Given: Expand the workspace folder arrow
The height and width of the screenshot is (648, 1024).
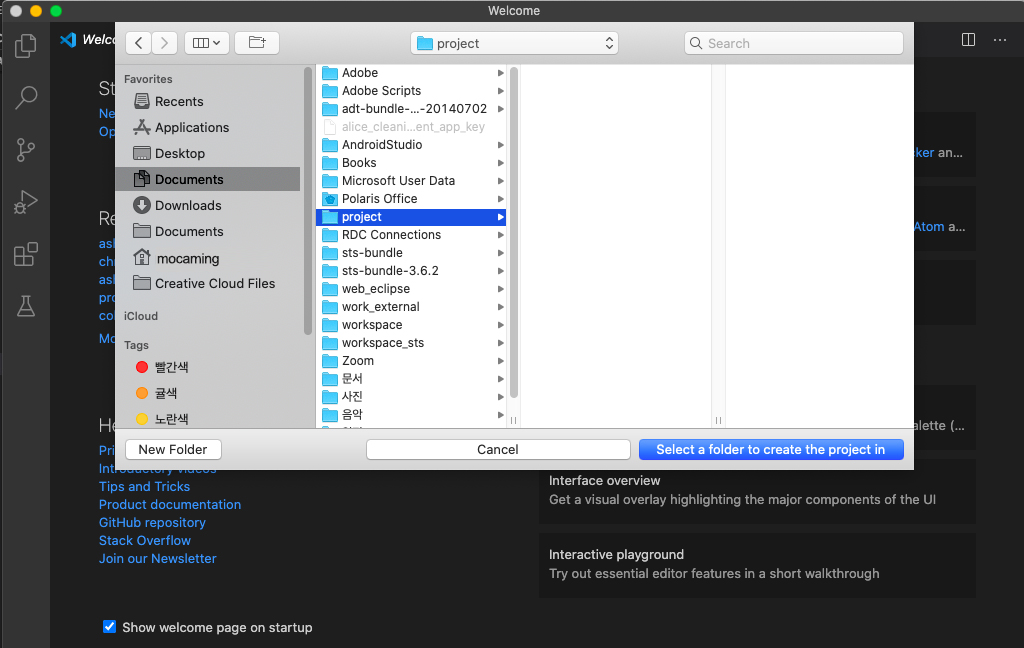Looking at the screenshot, I should pyautogui.click(x=500, y=325).
